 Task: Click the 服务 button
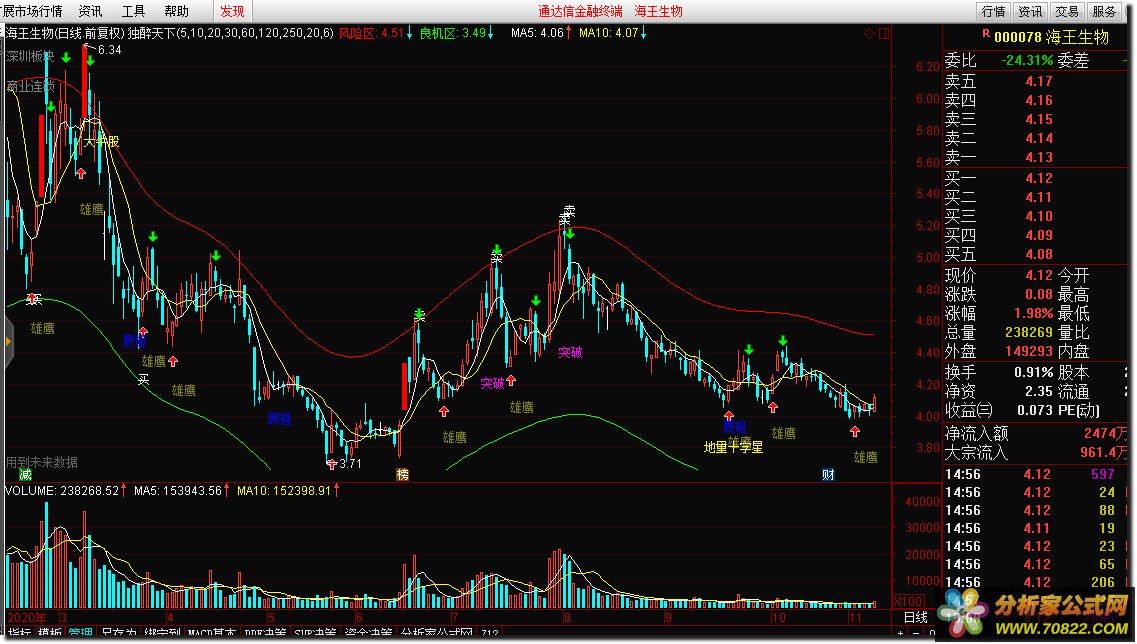tap(1104, 11)
